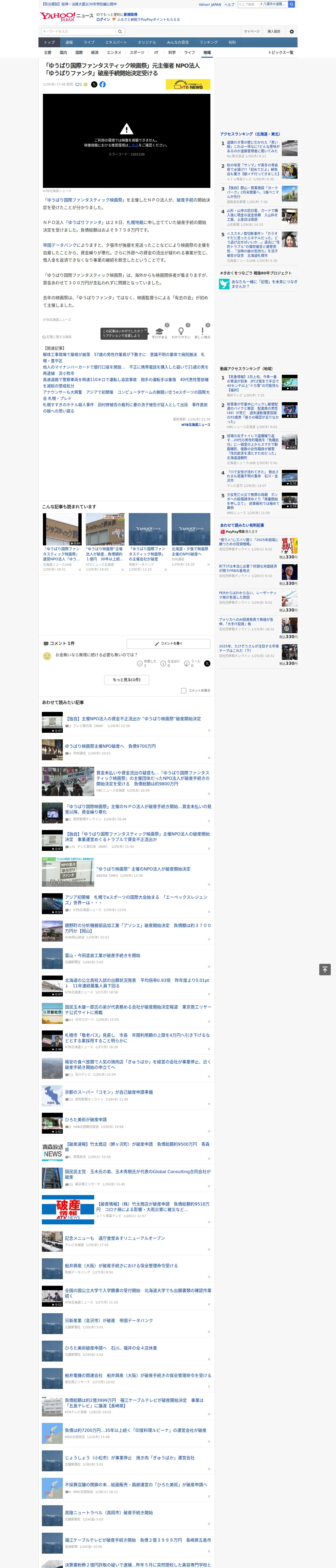Click the 記事に関する報告 report link
The width and height of the screenshot is (336, 1568).
pos(57,337)
